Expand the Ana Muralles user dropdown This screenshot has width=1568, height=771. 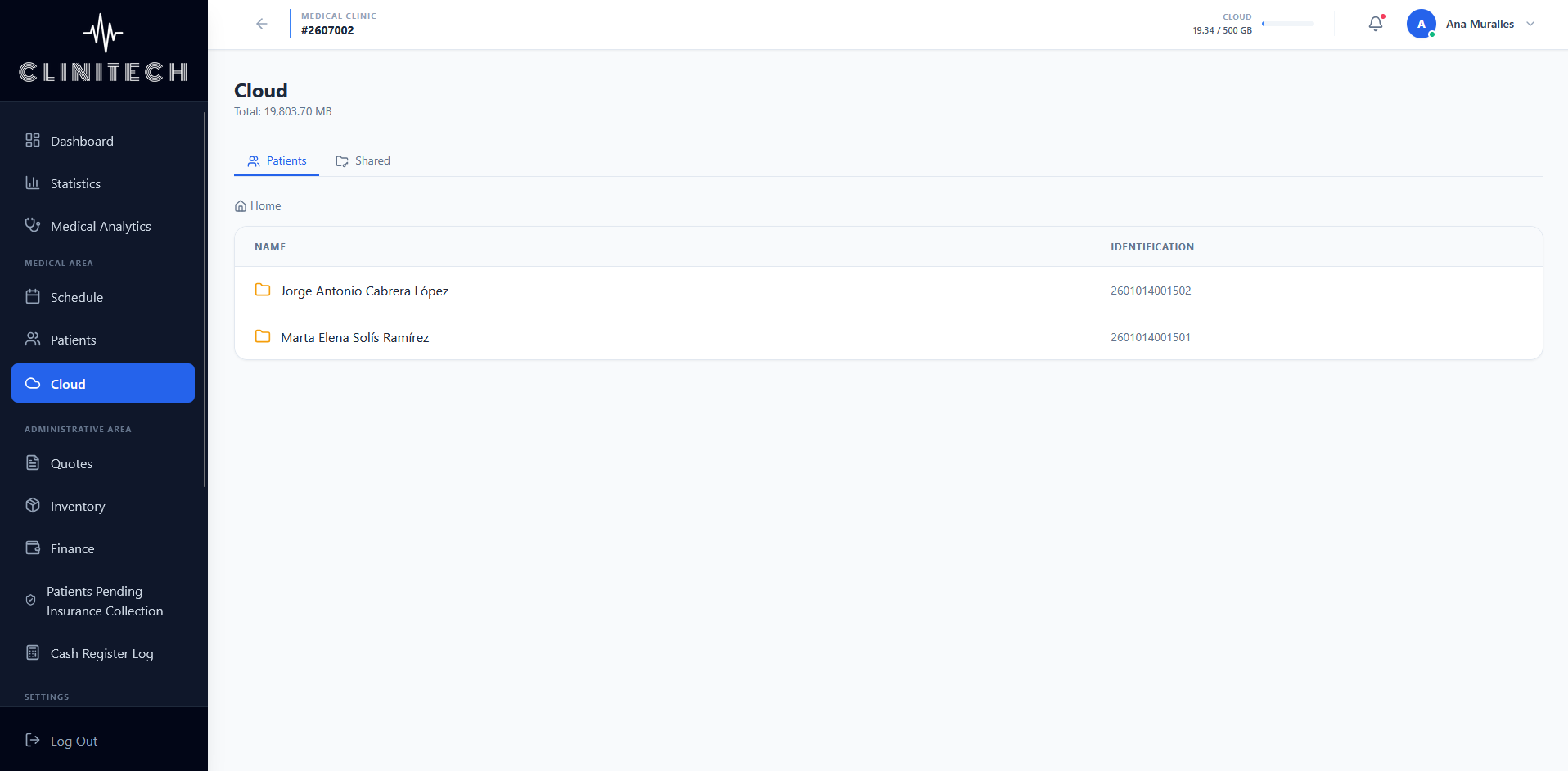point(1530,24)
